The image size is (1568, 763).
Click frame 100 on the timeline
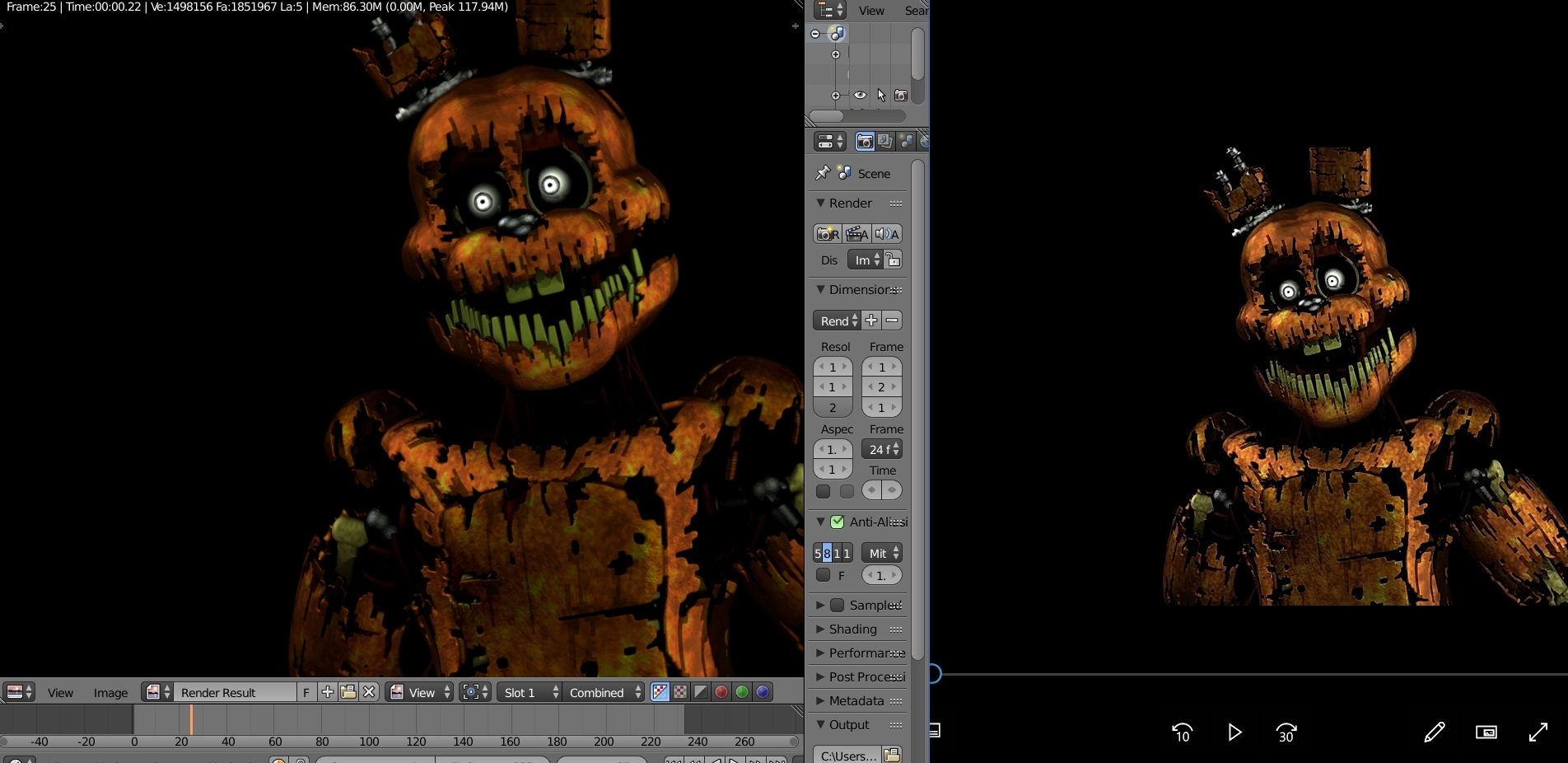point(369,720)
